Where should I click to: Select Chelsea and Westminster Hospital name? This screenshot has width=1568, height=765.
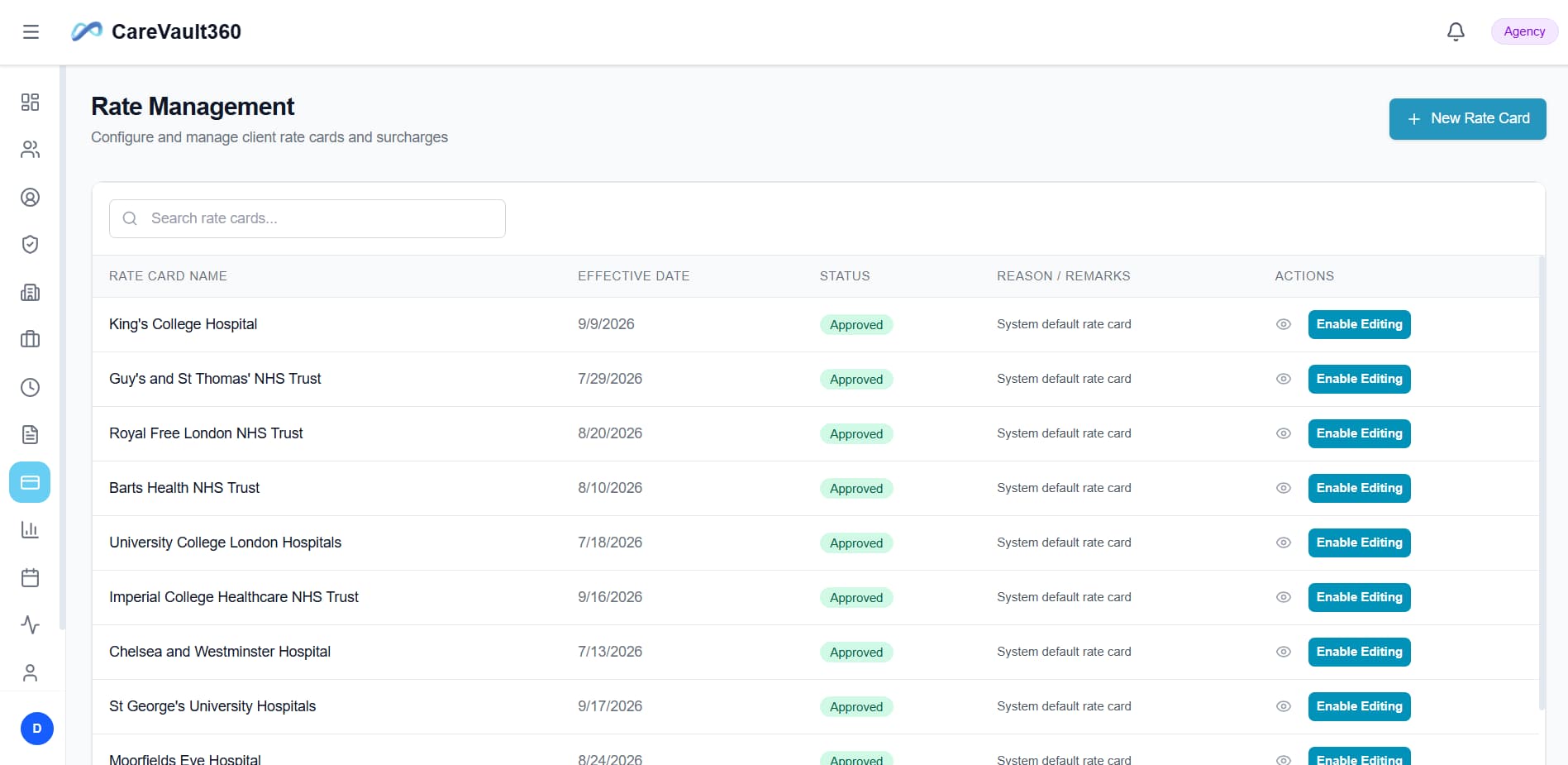click(220, 652)
